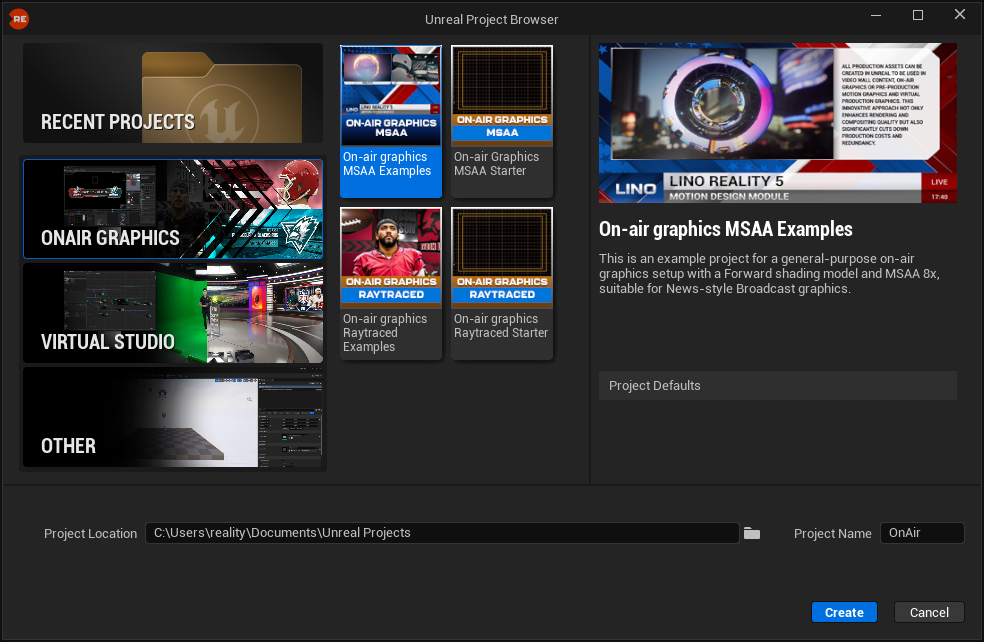Click the Reality Engine logo icon
The width and height of the screenshot is (984, 642).
click(19, 19)
